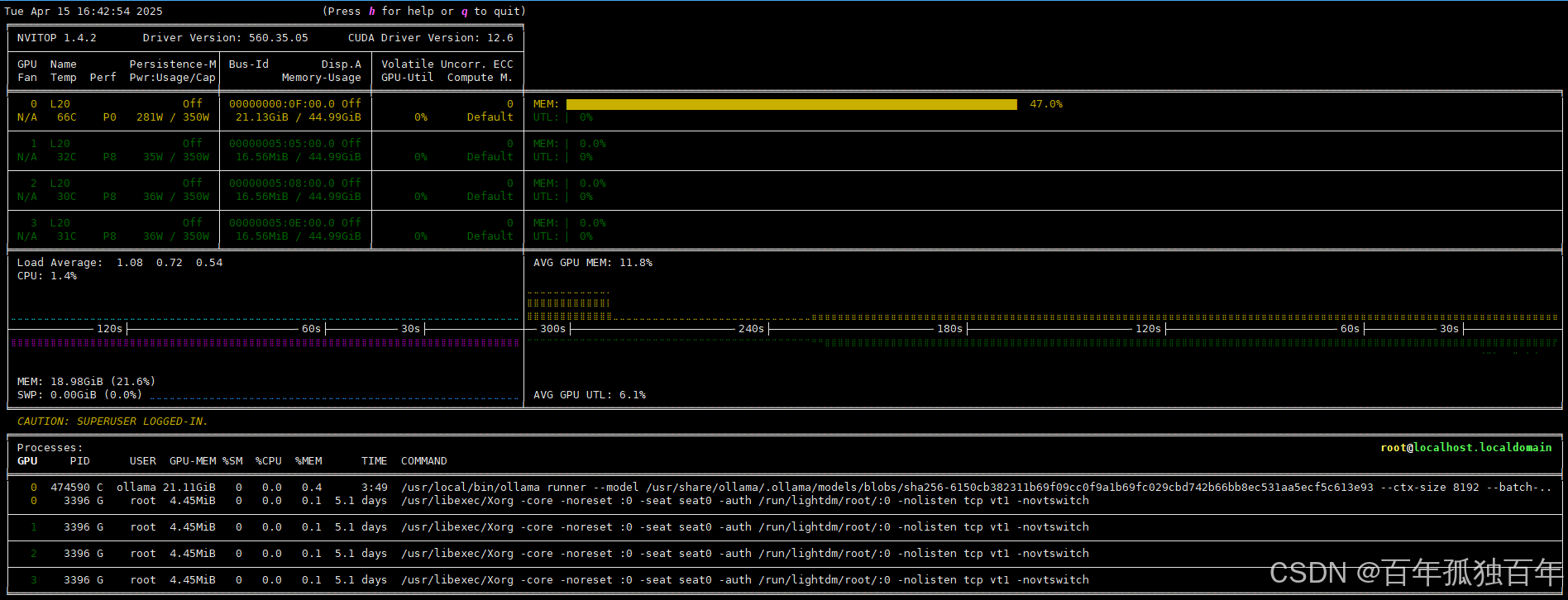Click the Load Average values line

120,263
